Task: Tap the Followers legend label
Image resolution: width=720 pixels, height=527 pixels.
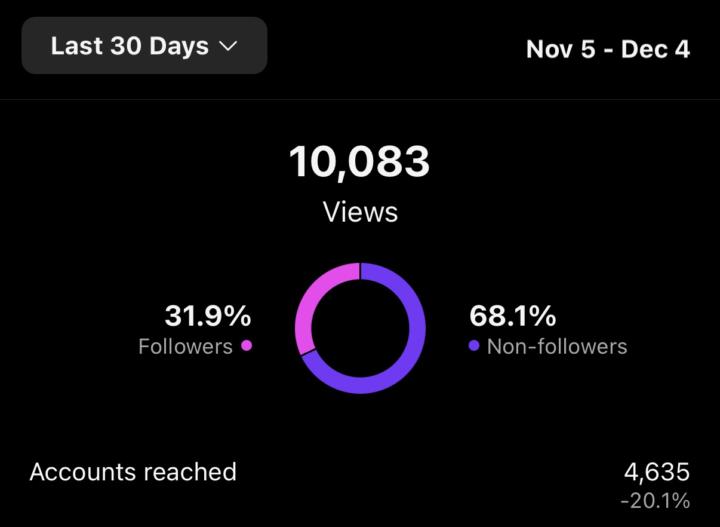Action: (x=185, y=347)
